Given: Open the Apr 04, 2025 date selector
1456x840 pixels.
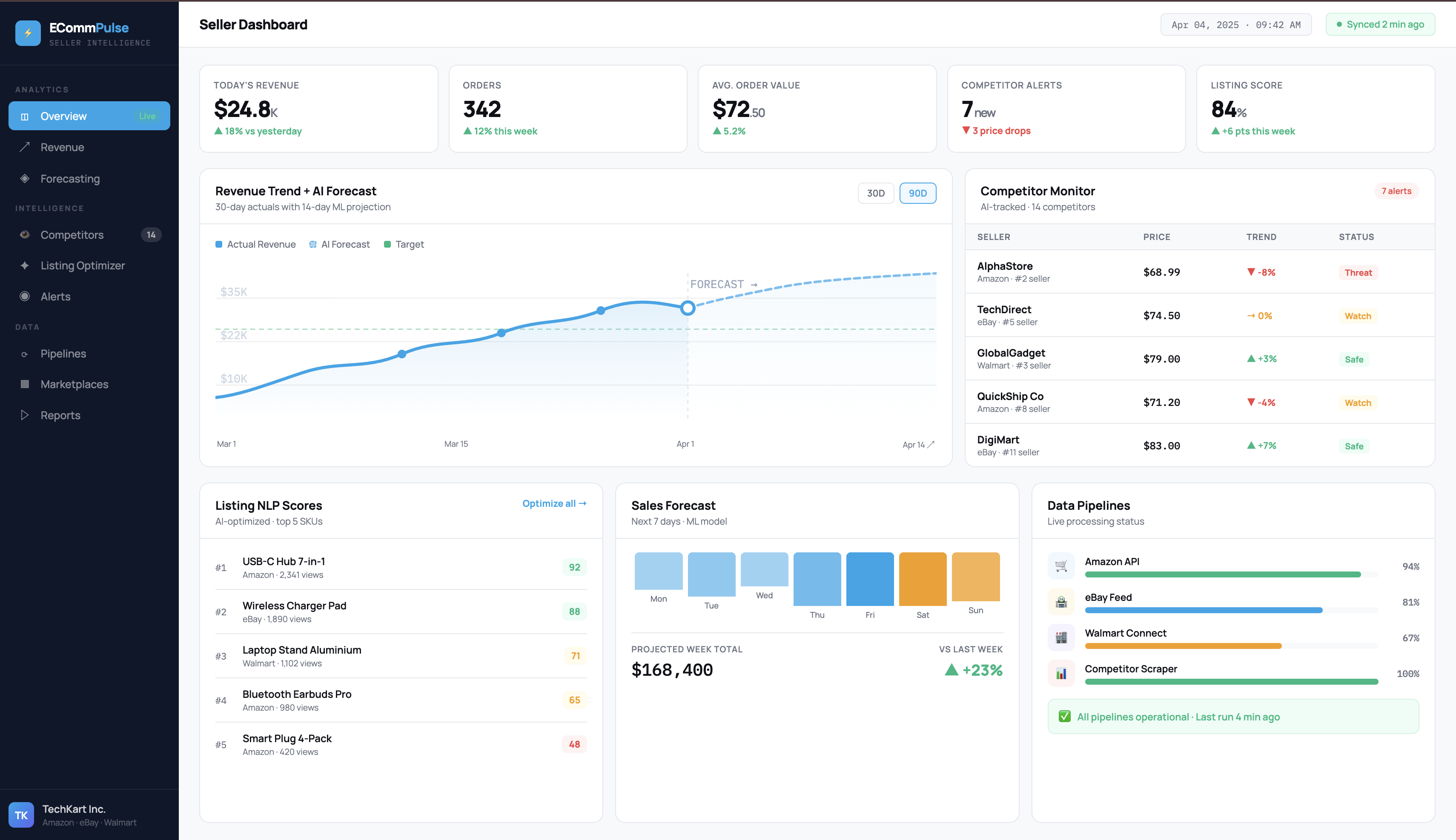Looking at the screenshot, I should [1235, 24].
